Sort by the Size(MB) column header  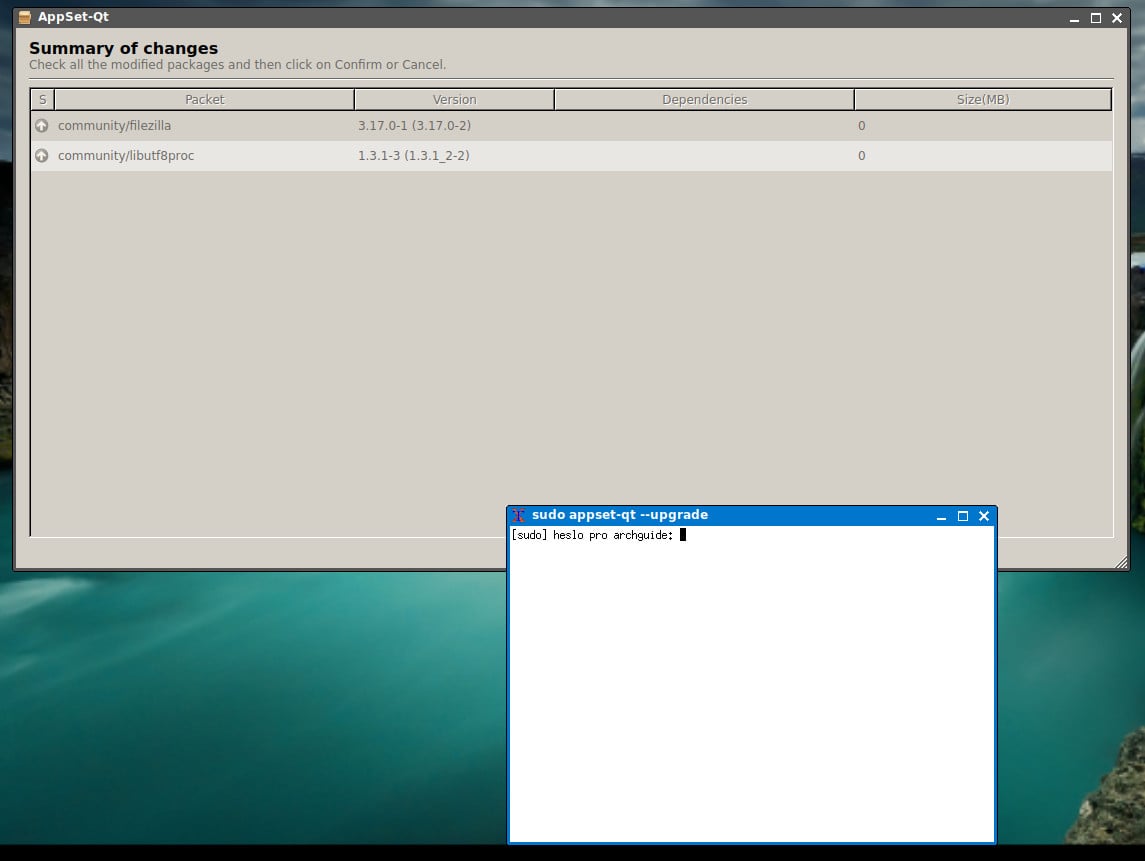tap(983, 99)
